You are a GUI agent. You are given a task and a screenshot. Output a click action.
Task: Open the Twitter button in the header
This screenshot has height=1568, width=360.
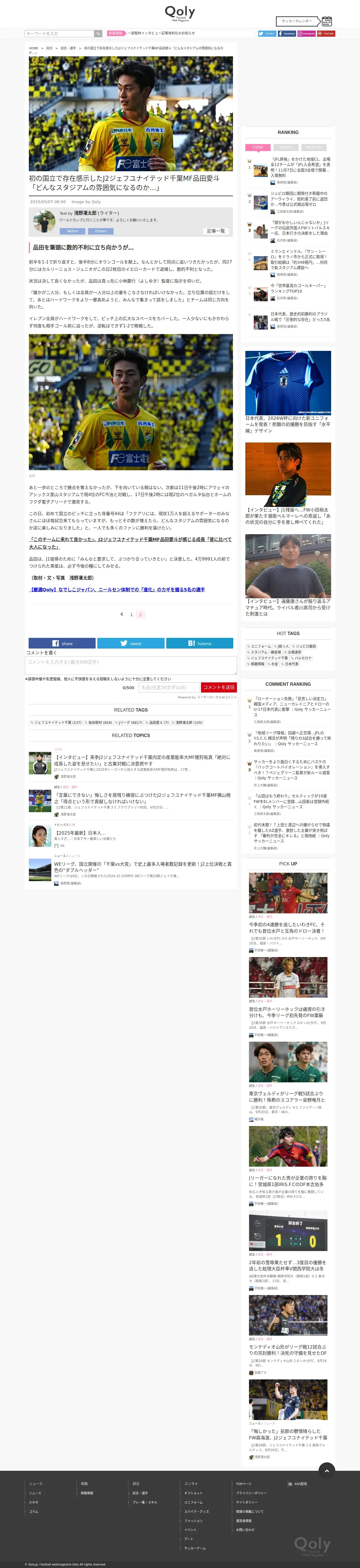click(x=267, y=33)
